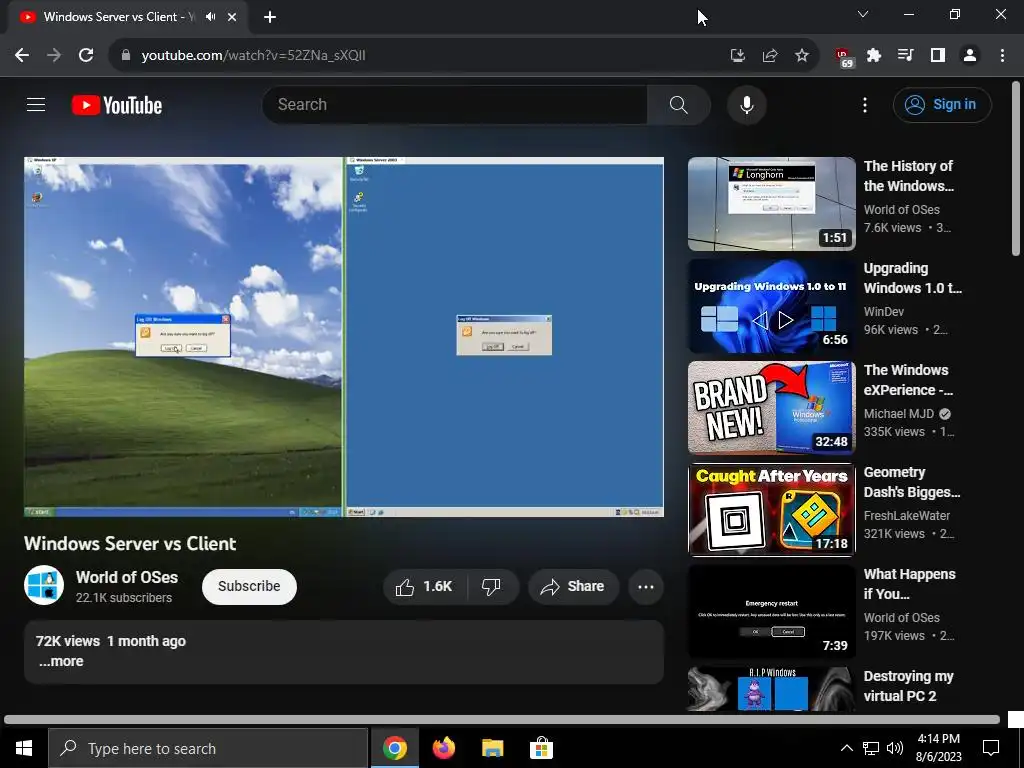This screenshot has height=768, width=1024.
Task: Click the horizontal scrollbar at bottom
Action: pos(502,720)
